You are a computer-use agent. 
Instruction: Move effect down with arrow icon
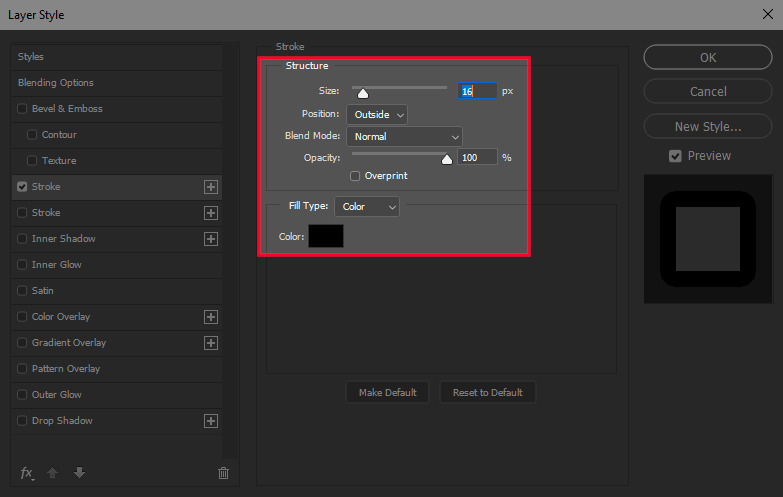click(79, 473)
